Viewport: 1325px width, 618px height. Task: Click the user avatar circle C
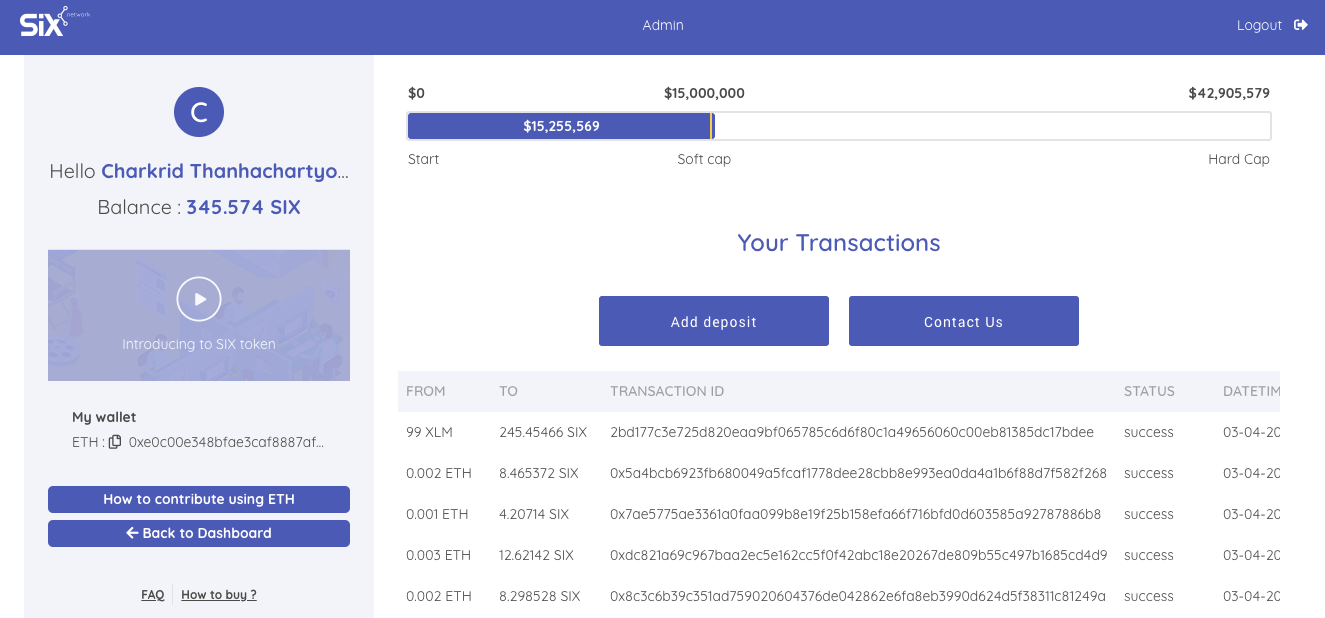[x=199, y=112]
